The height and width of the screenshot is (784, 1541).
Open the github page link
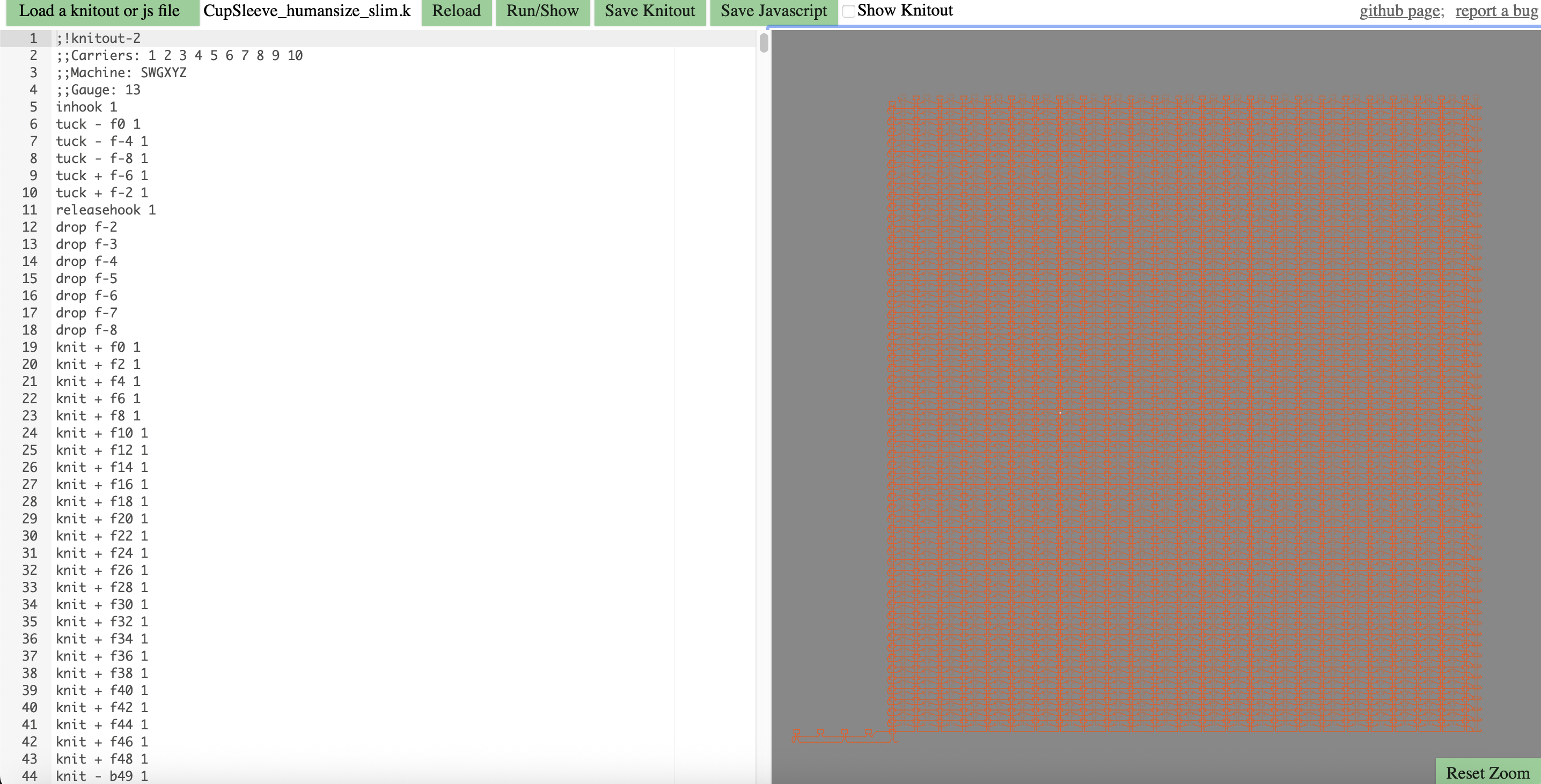tap(1401, 11)
